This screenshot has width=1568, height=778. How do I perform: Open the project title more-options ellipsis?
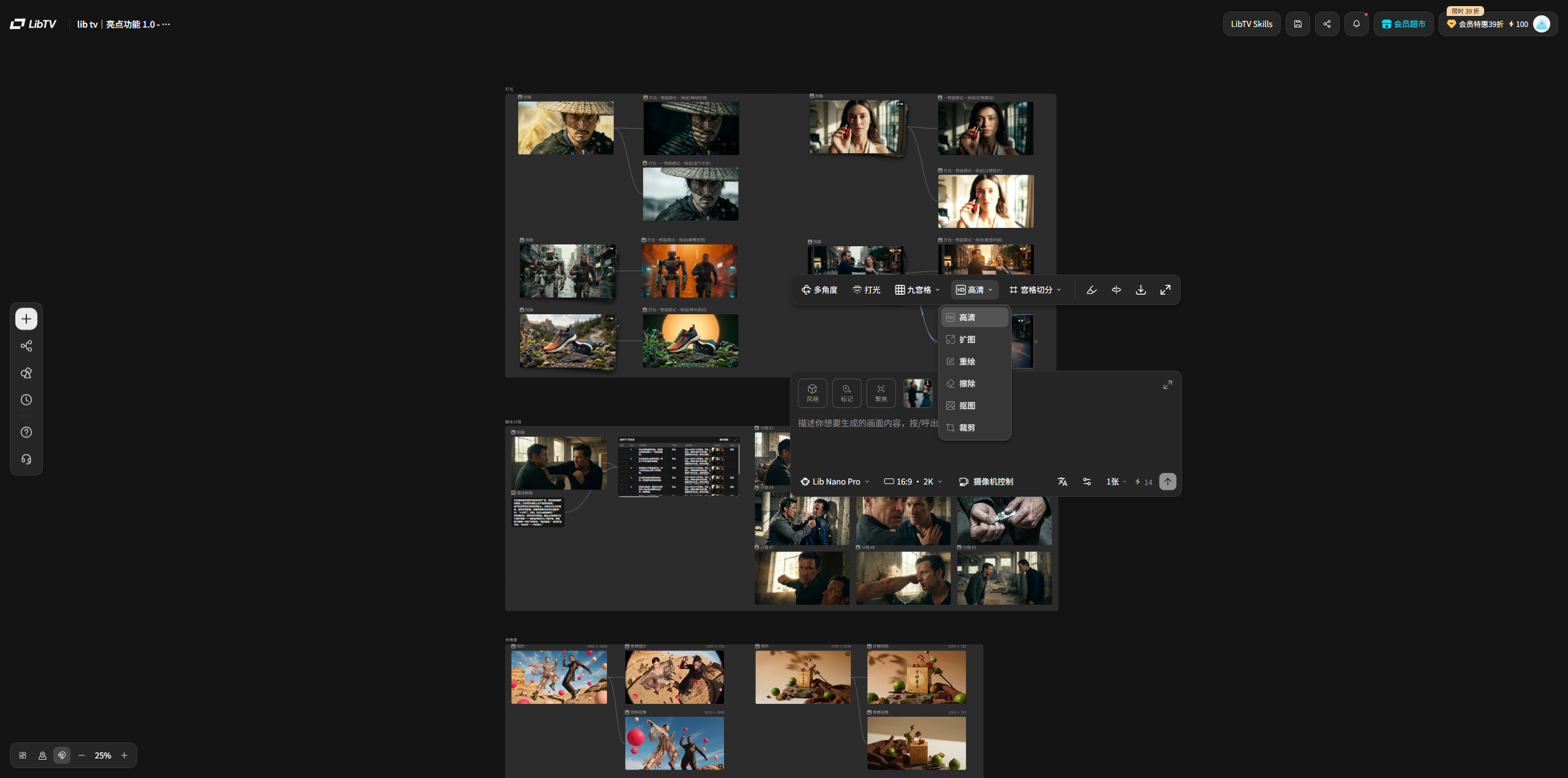click(166, 24)
